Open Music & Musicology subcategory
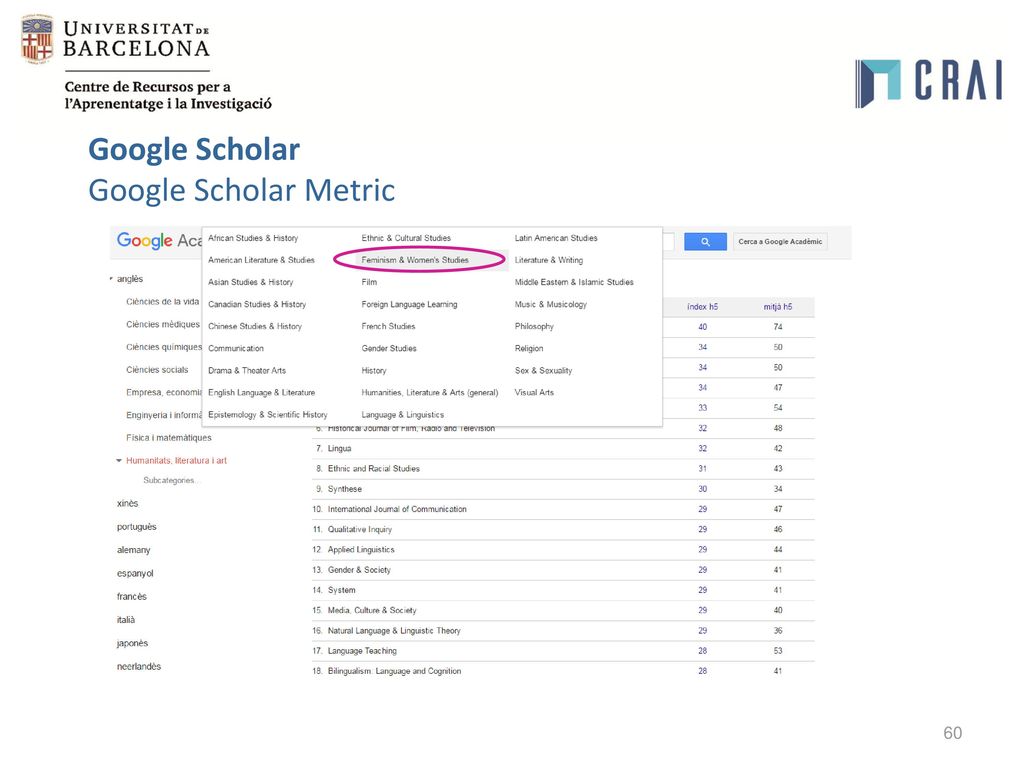 551,304
